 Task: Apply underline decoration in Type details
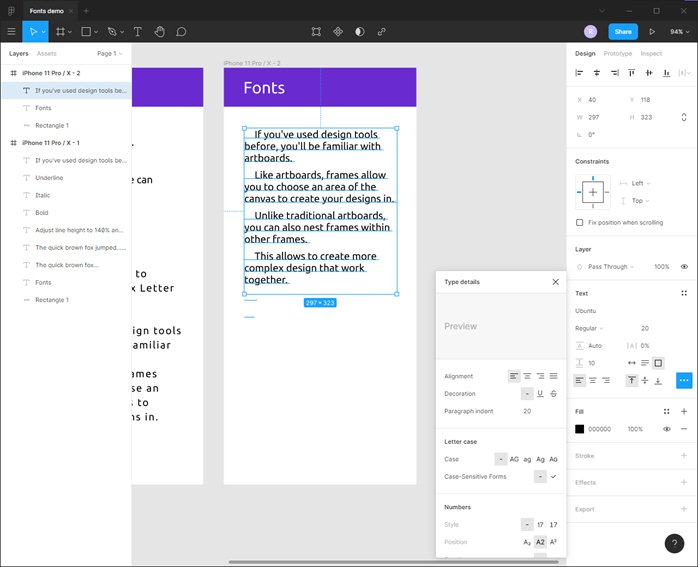pos(540,394)
